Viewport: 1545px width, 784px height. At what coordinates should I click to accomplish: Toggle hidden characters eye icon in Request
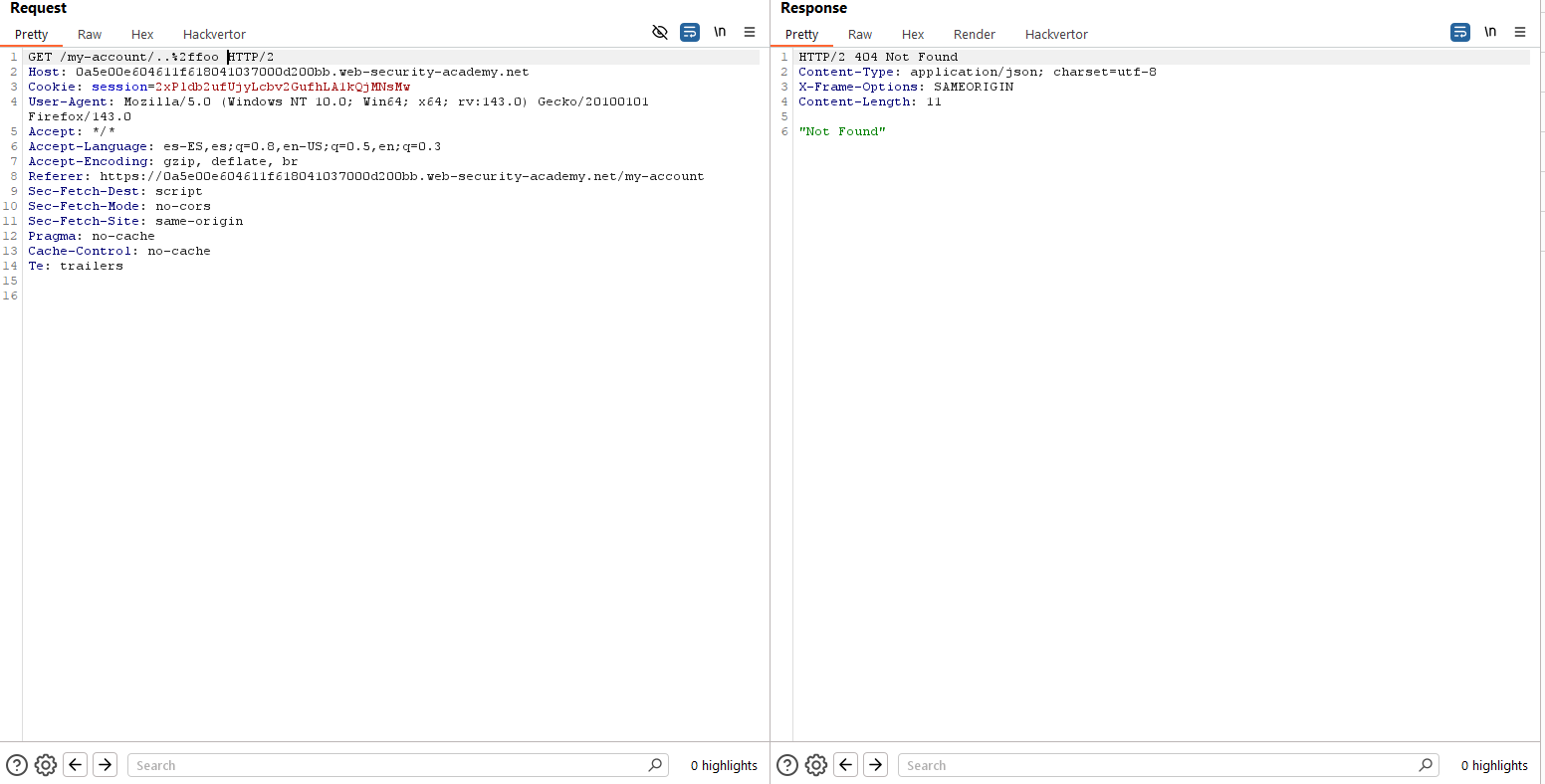click(659, 33)
